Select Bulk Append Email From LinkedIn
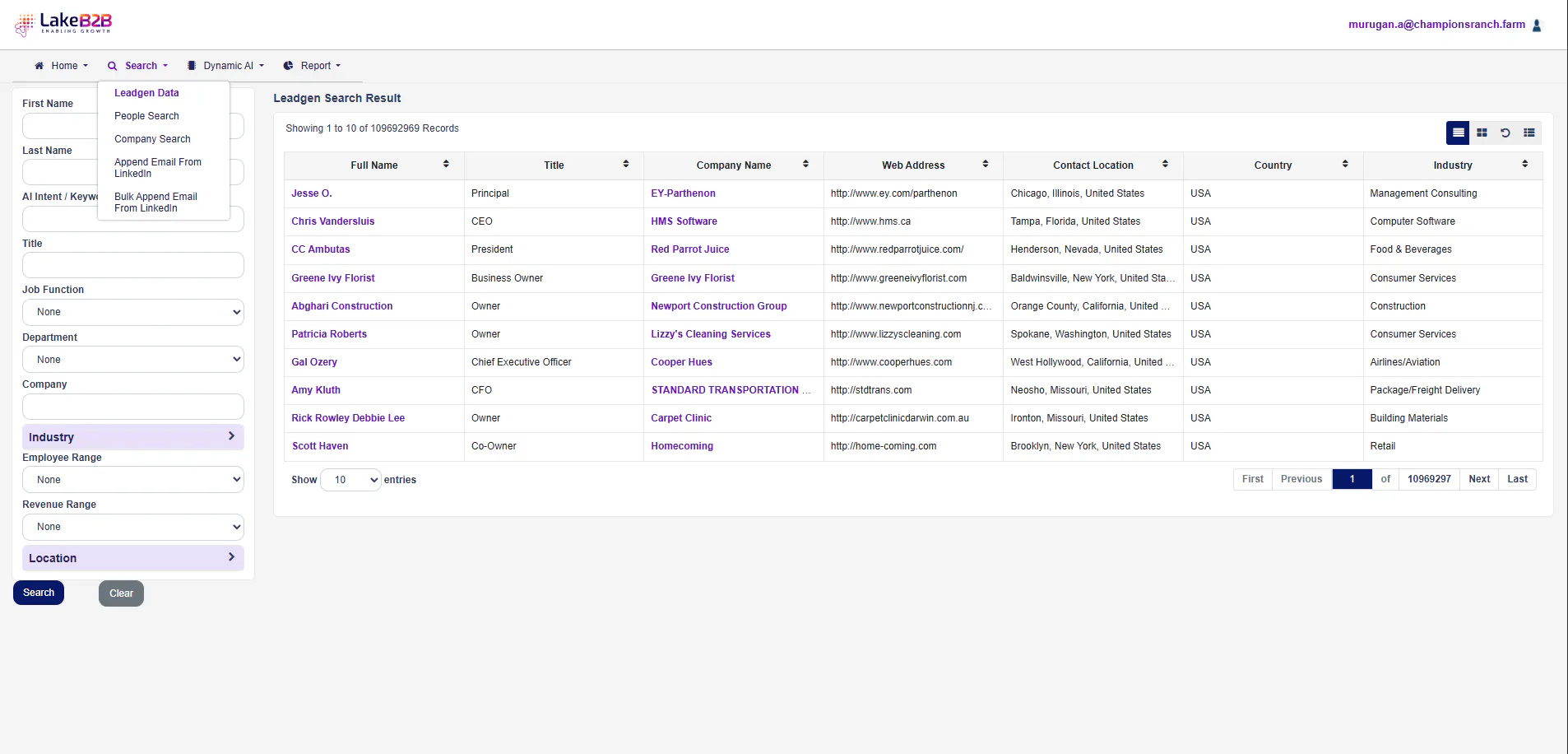 click(x=155, y=202)
